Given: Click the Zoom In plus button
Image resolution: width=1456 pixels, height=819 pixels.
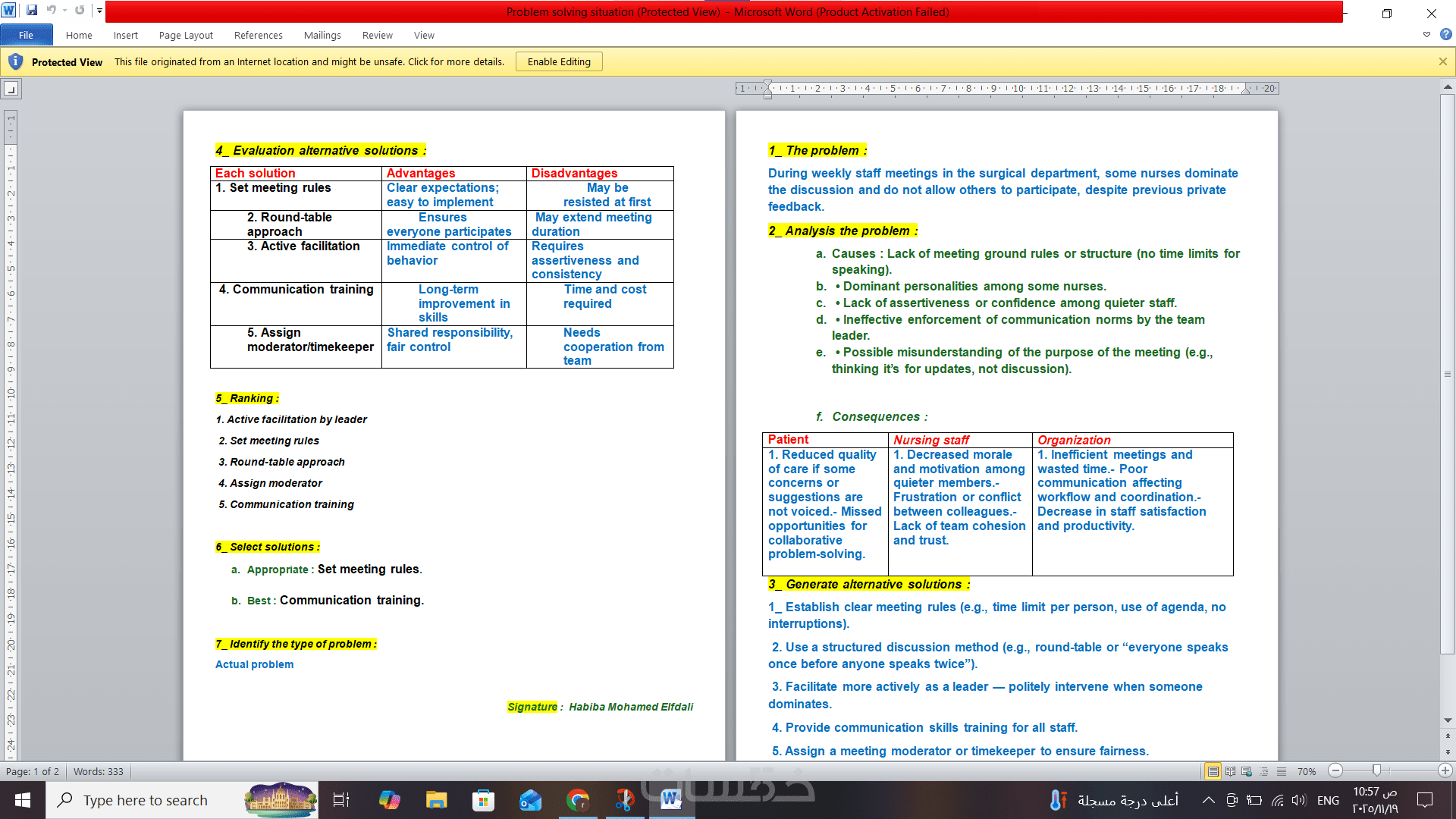Looking at the screenshot, I should [1445, 770].
